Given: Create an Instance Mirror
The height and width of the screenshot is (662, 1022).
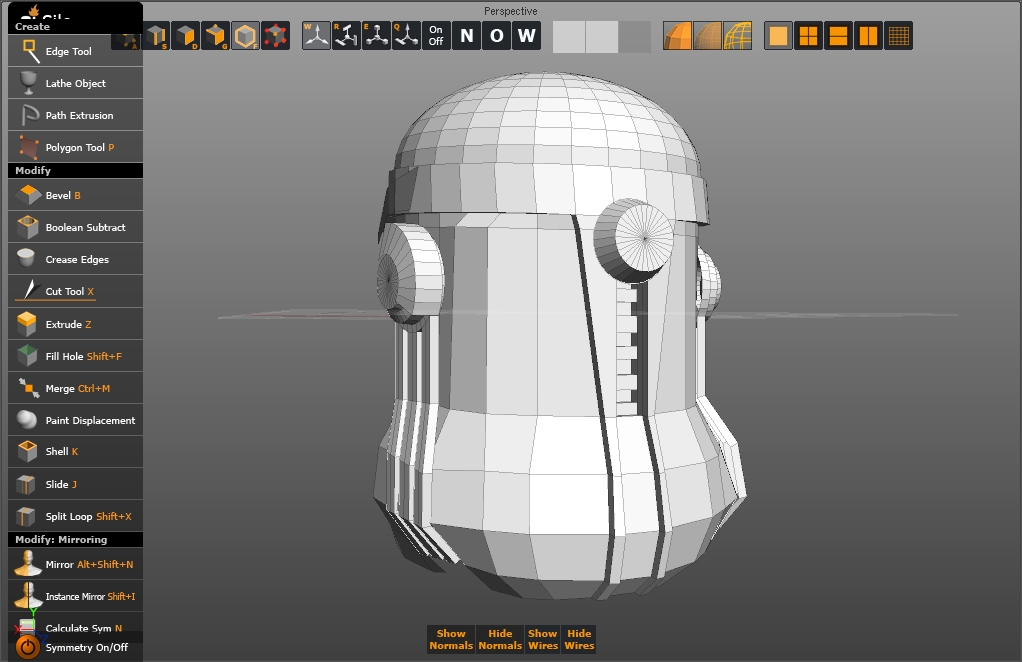Looking at the screenshot, I should tap(75, 596).
